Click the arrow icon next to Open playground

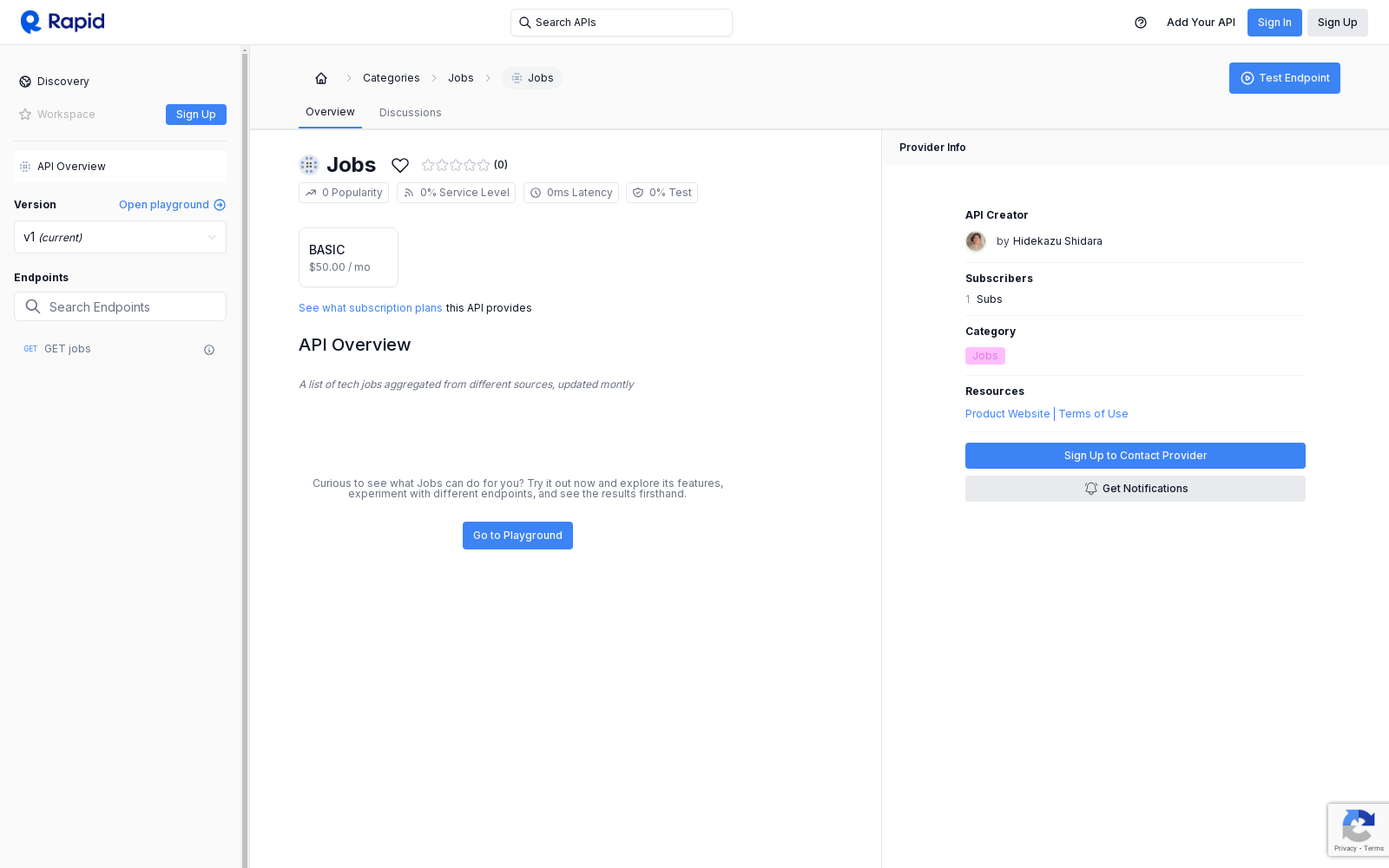click(x=220, y=205)
